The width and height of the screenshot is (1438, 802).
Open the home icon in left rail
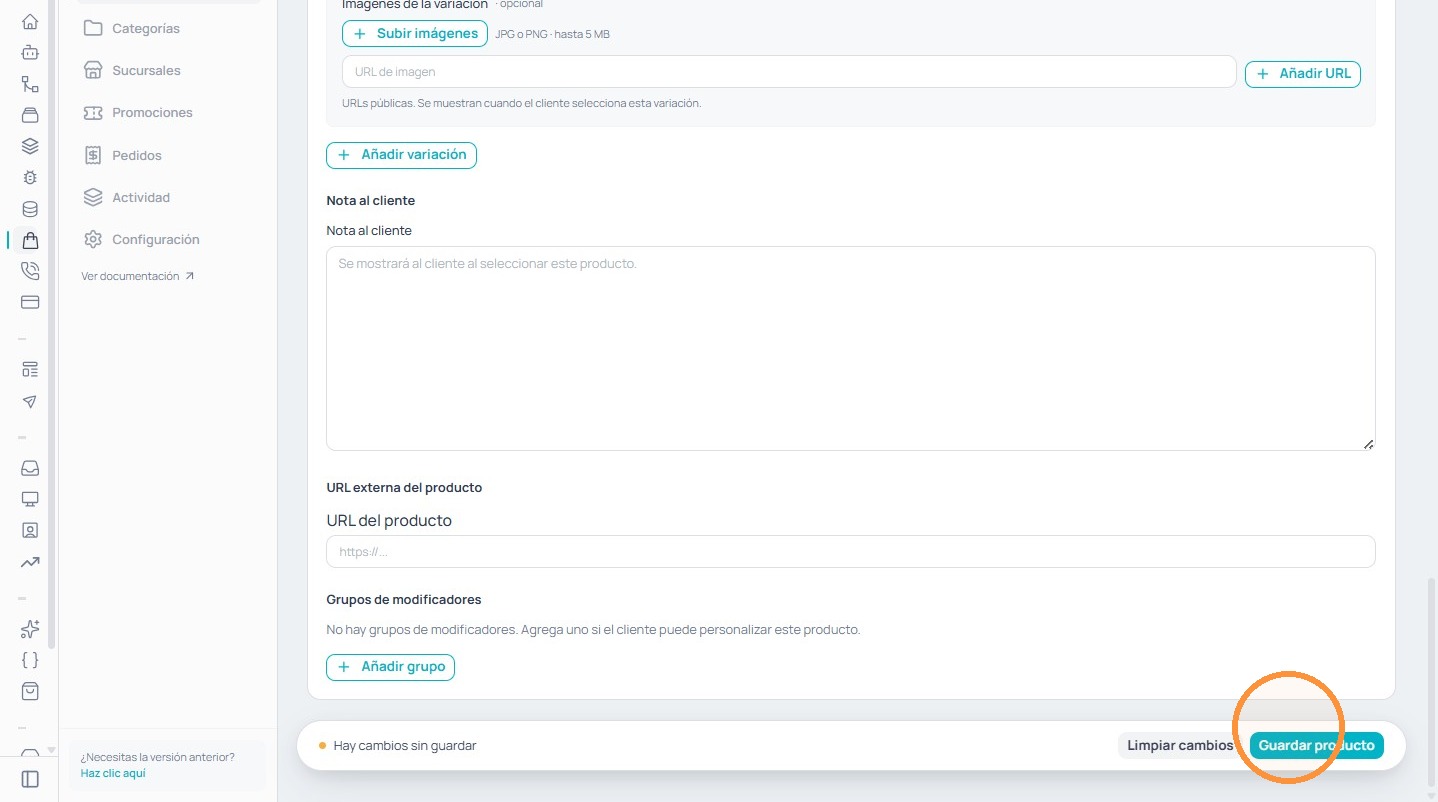(30, 21)
